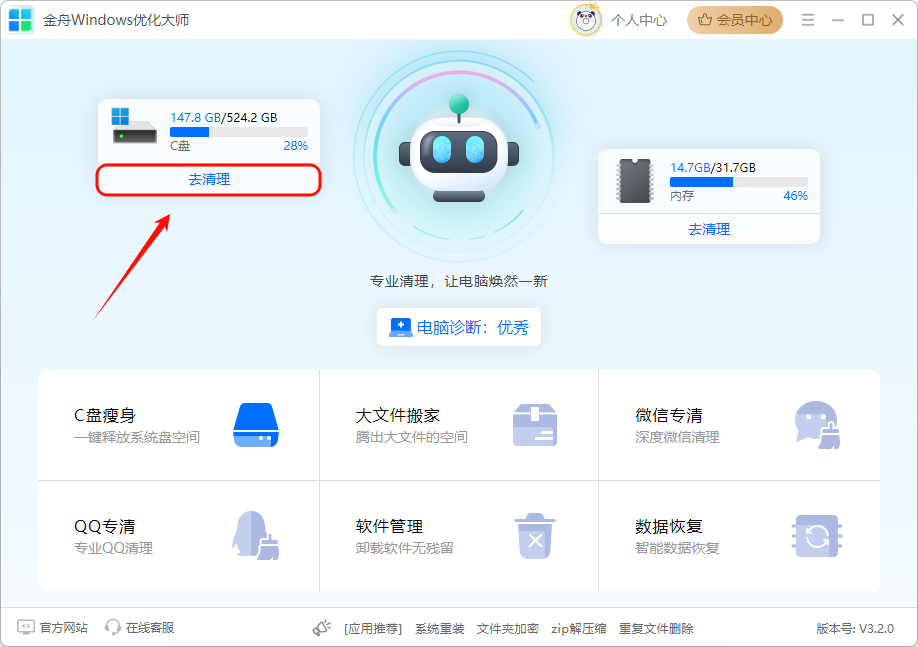Click the memory chip icon

[x=635, y=180]
